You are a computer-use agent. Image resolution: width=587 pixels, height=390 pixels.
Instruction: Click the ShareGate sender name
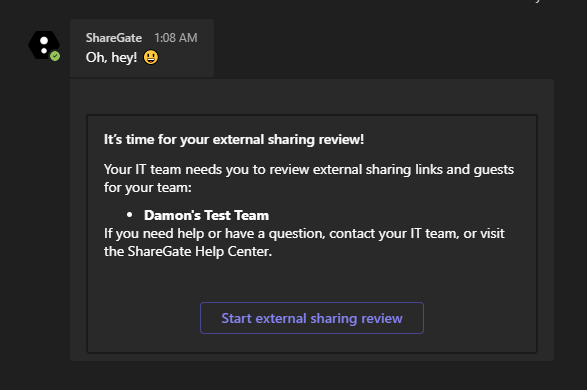[114, 38]
